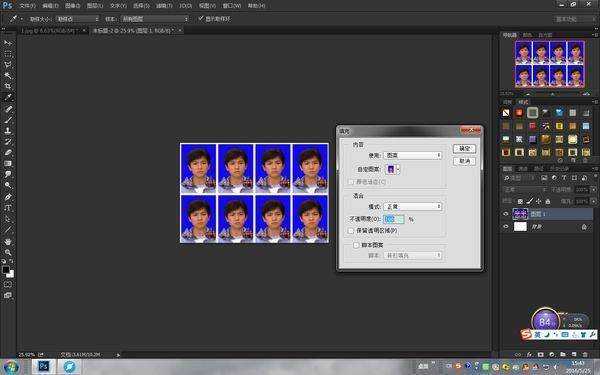Click foreground color swatch in toolbar

coord(6,270)
